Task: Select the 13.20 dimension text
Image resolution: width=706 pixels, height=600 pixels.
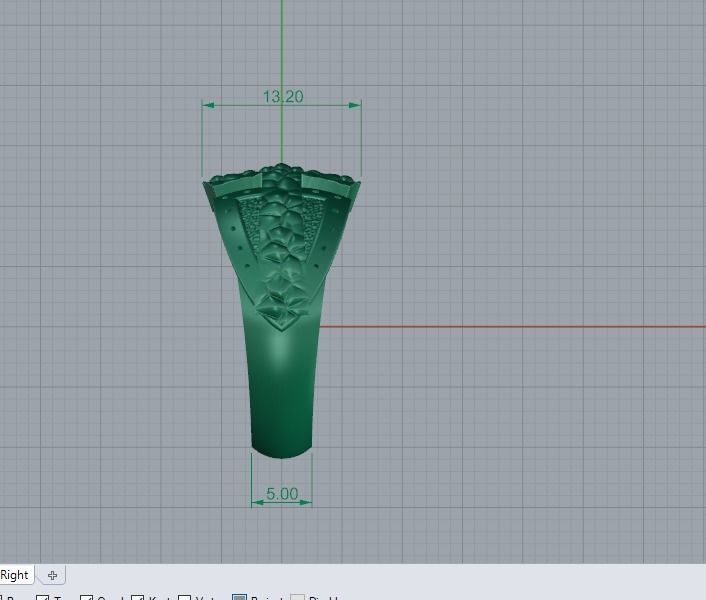Action: tap(283, 96)
